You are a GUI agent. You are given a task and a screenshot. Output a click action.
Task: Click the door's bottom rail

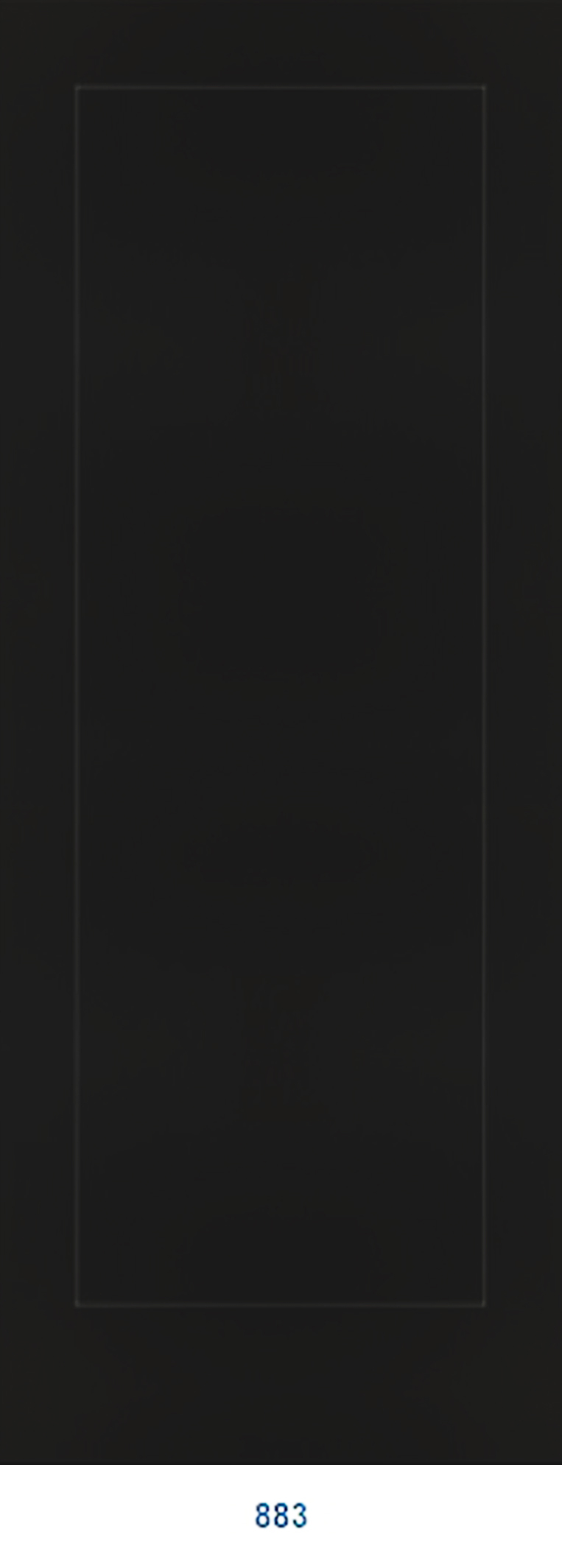[x=281, y=1385]
